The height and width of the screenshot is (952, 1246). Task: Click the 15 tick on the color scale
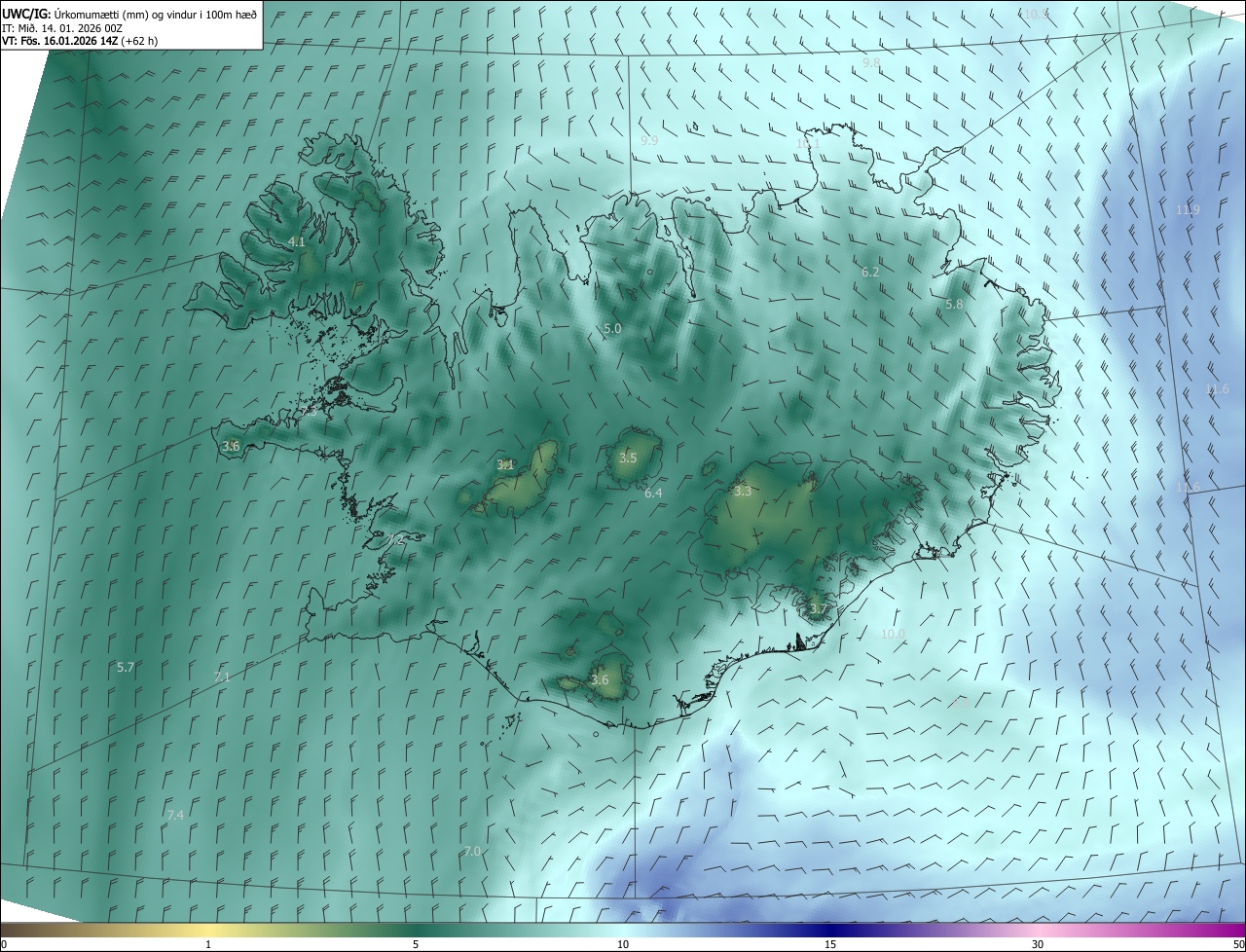coord(830,944)
